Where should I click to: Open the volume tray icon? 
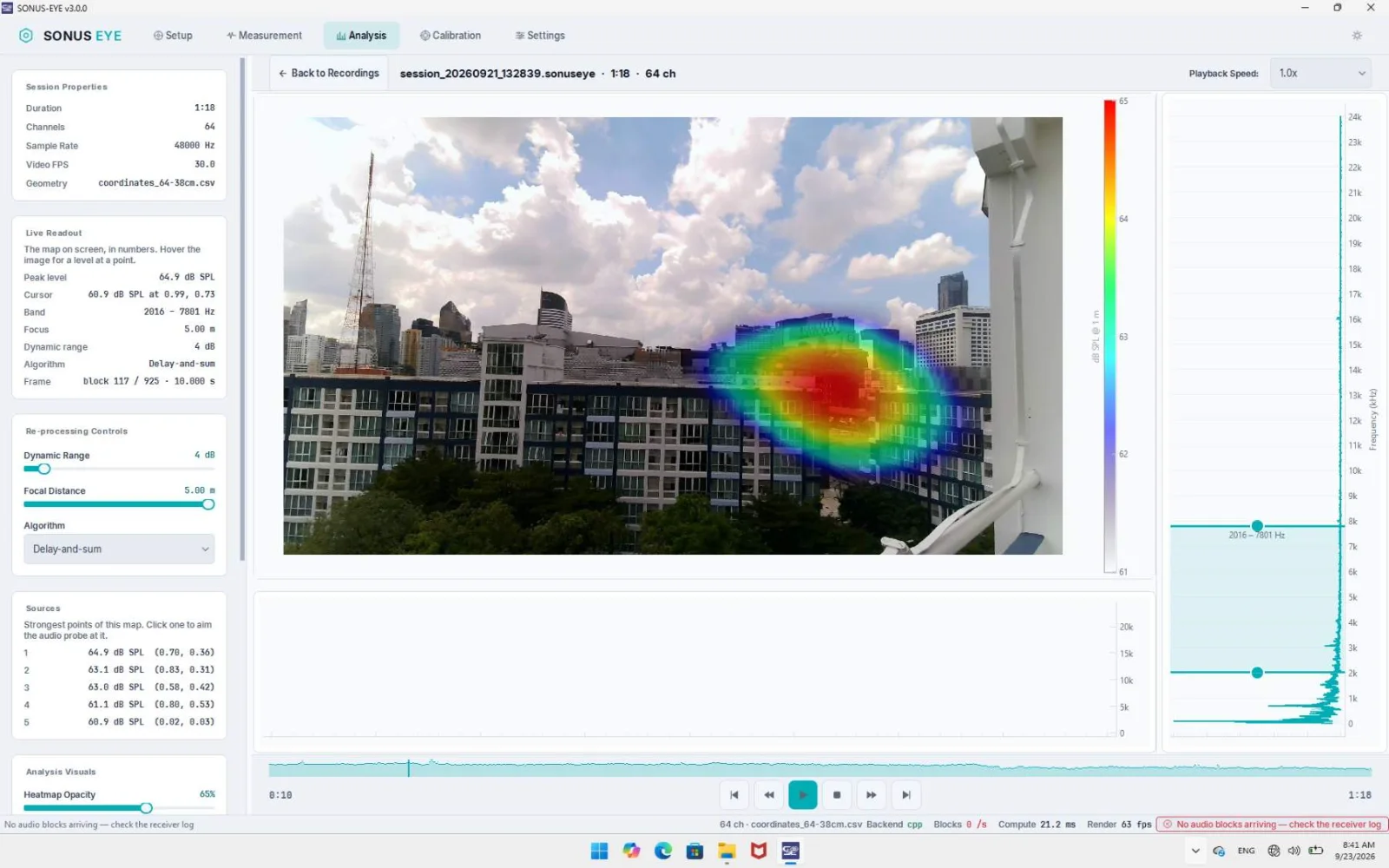click(x=1294, y=851)
